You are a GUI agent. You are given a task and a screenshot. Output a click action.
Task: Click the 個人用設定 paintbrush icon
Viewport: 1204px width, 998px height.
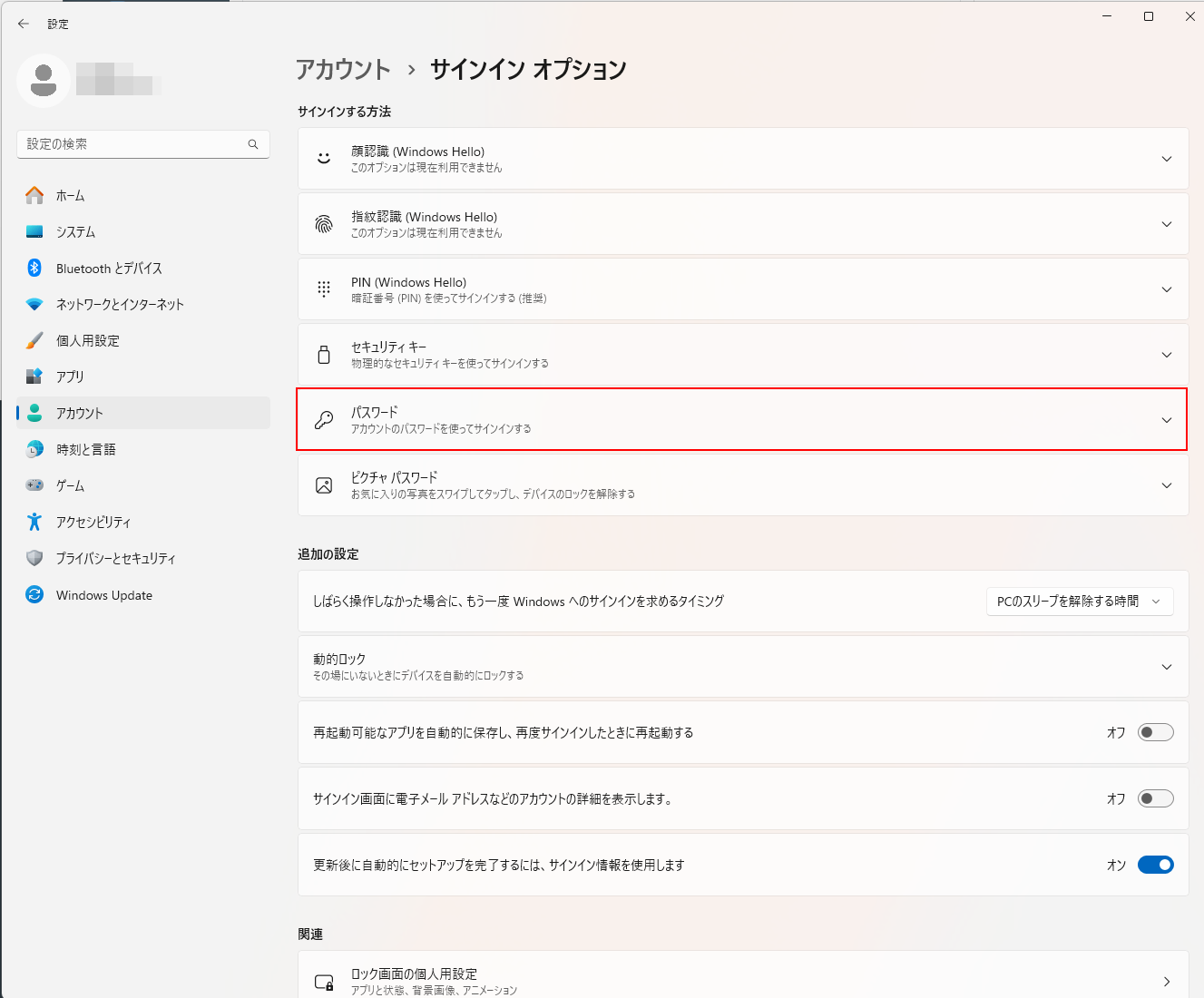pyautogui.click(x=34, y=340)
